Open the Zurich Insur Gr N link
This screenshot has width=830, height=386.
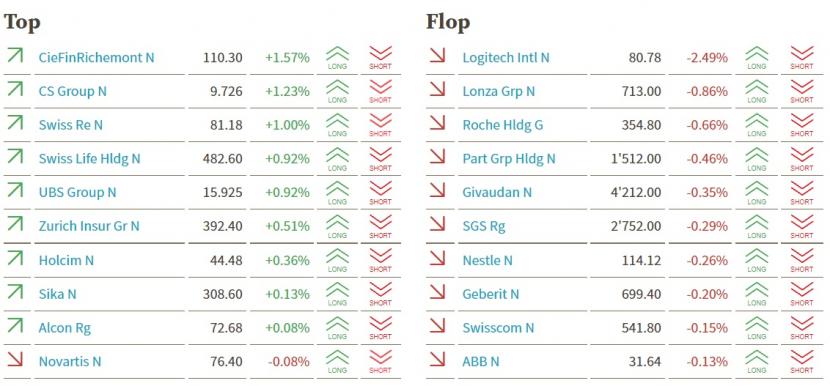click(x=89, y=226)
